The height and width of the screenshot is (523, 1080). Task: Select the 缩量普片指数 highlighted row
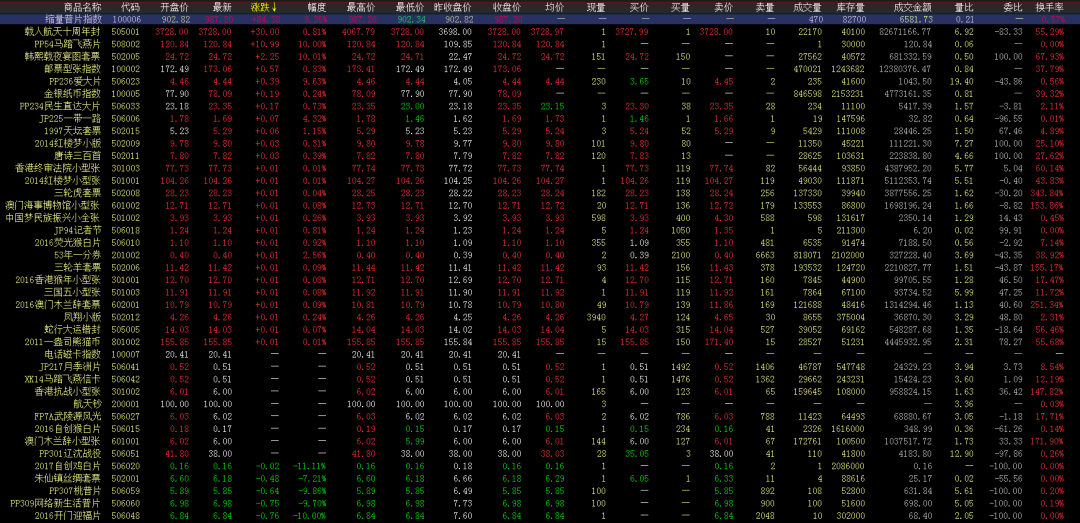point(540,20)
